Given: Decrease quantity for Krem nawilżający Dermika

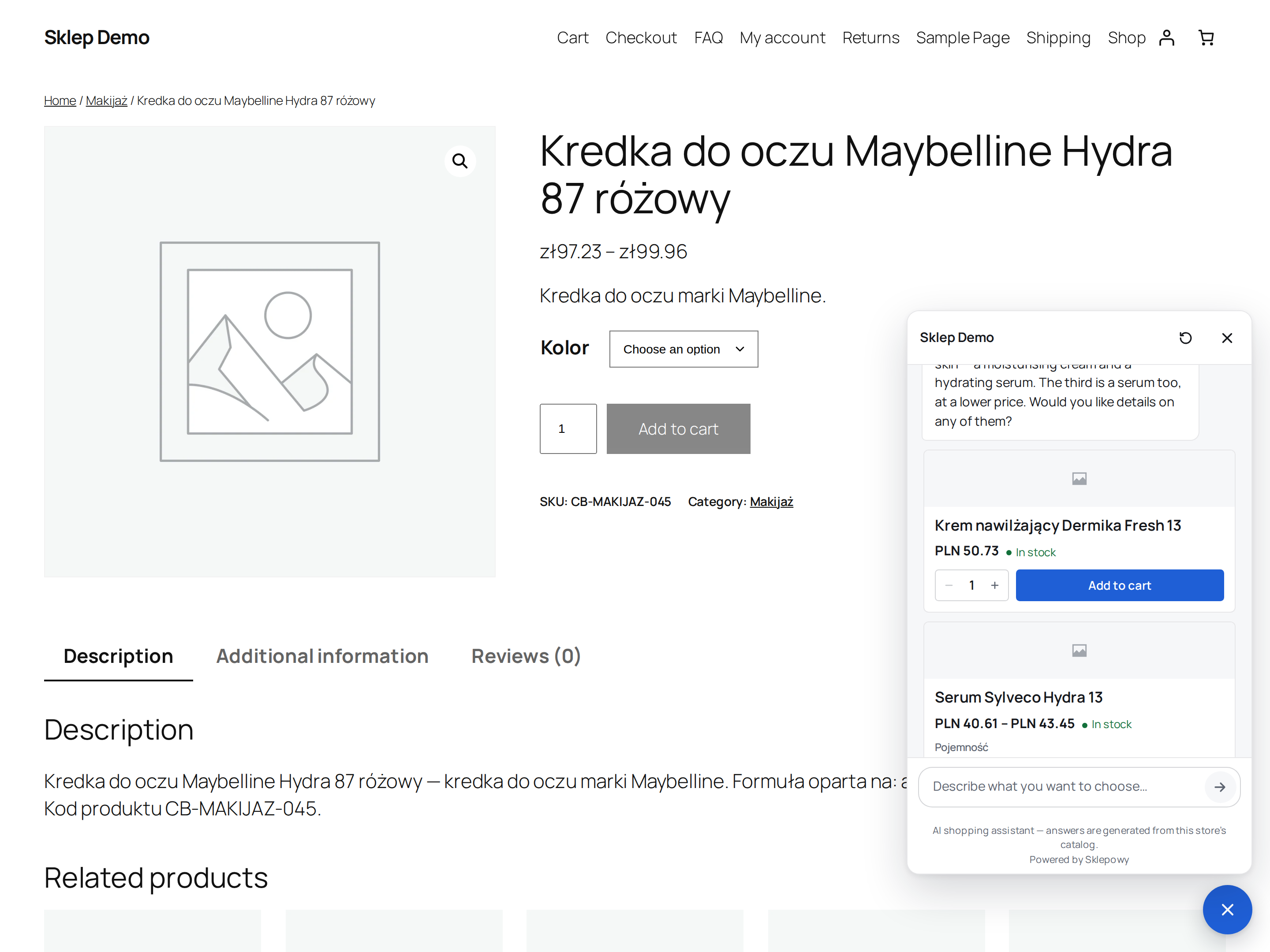Looking at the screenshot, I should (x=949, y=585).
